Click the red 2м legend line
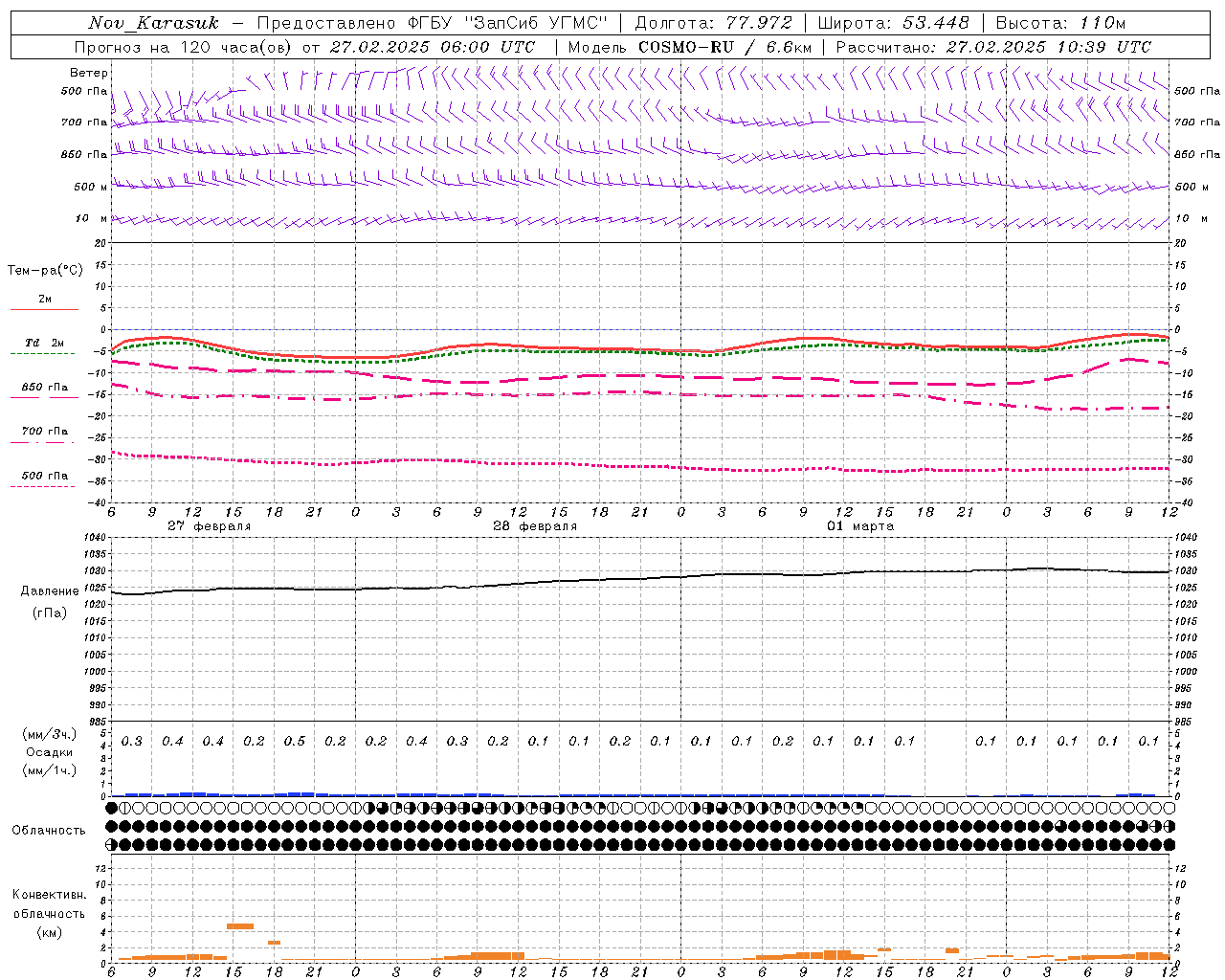Image resolution: width=1225 pixels, height=980 pixels. point(44,309)
